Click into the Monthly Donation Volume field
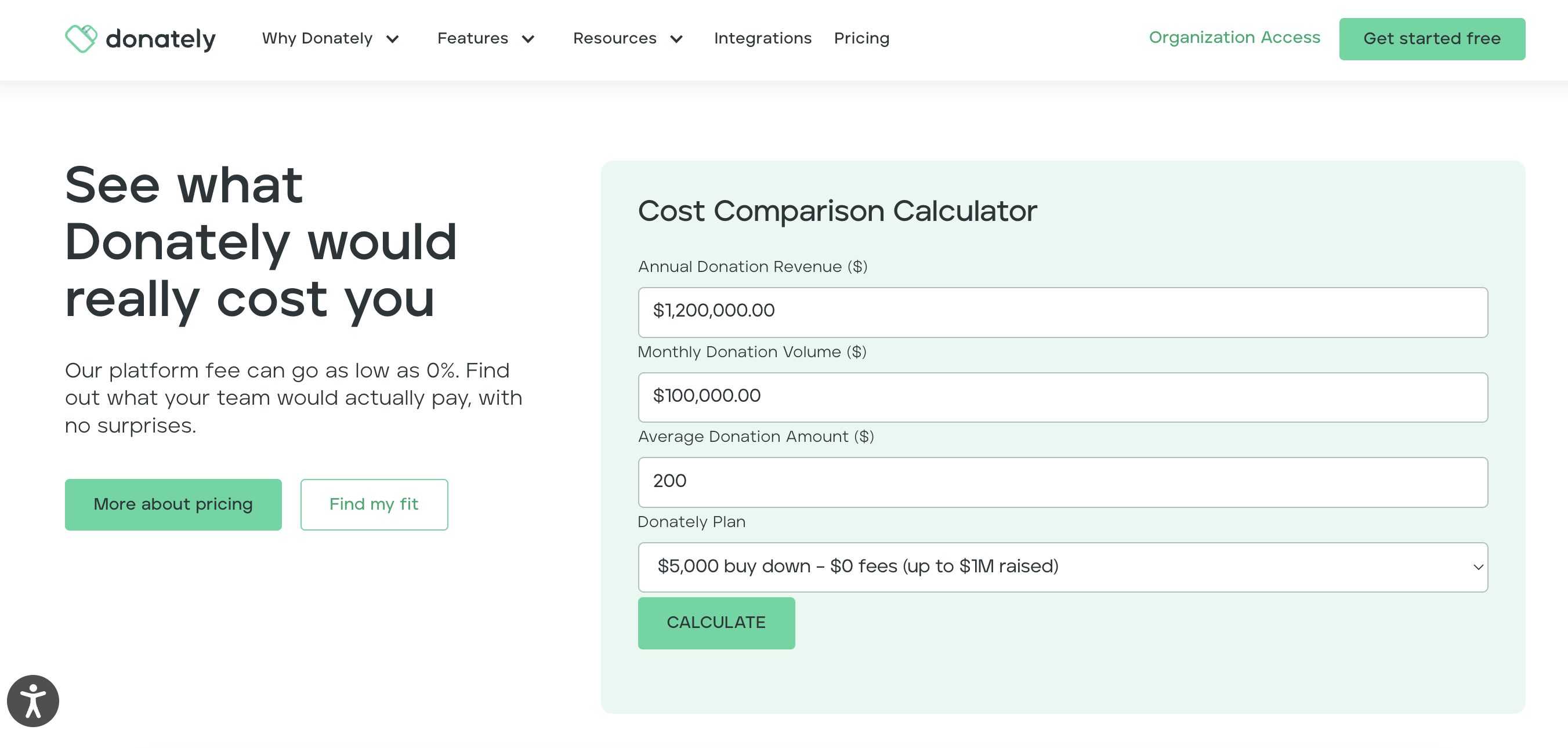This screenshot has height=748, width=1568. [x=1062, y=397]
